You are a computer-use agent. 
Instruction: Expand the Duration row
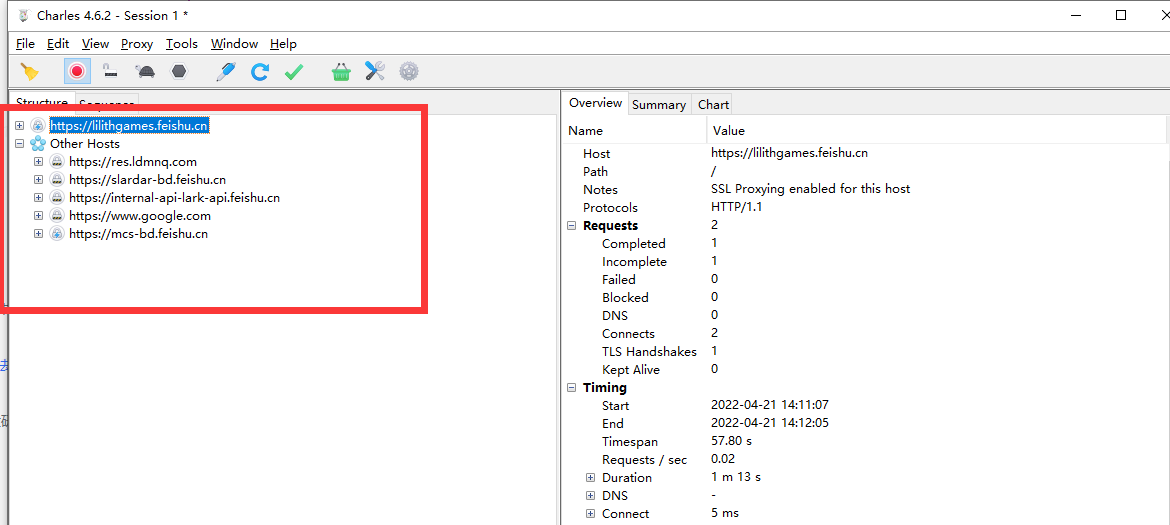click(590, 477)
